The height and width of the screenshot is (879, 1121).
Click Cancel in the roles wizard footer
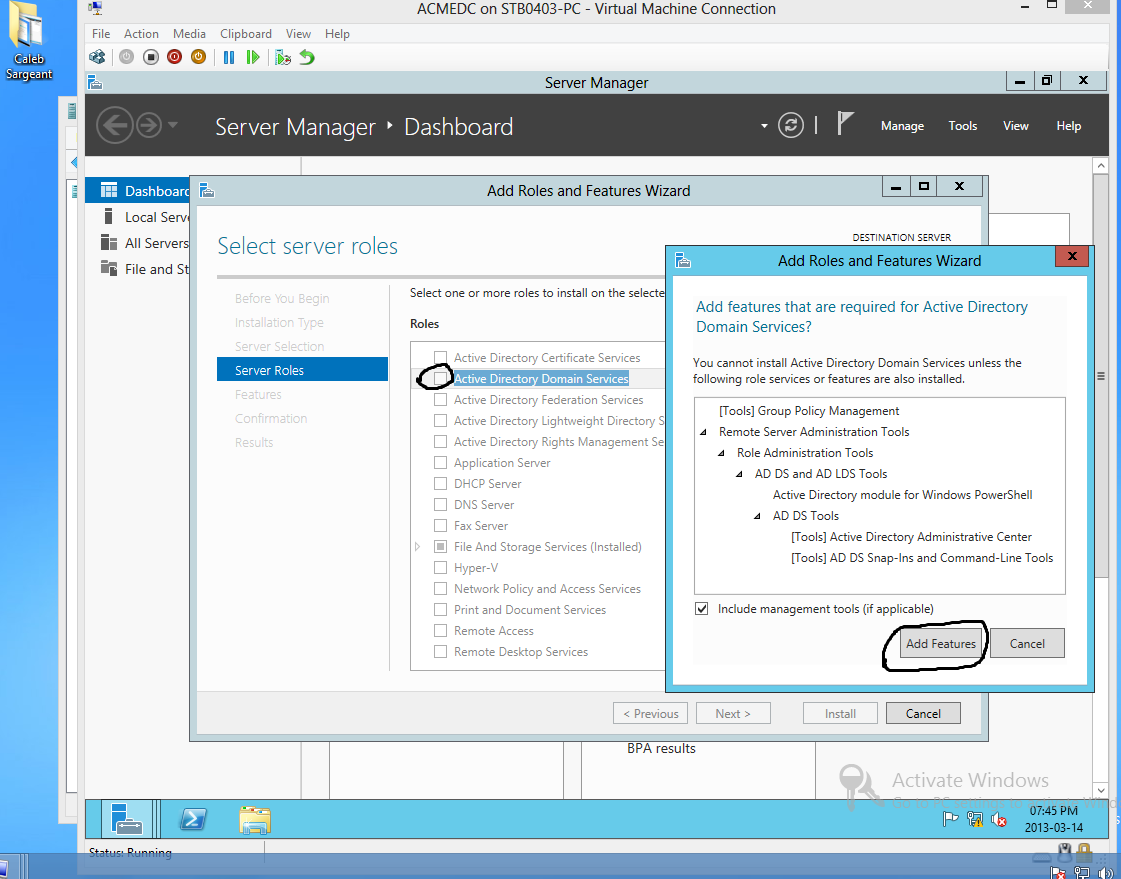pyautogui.click(x=923, y=713)
